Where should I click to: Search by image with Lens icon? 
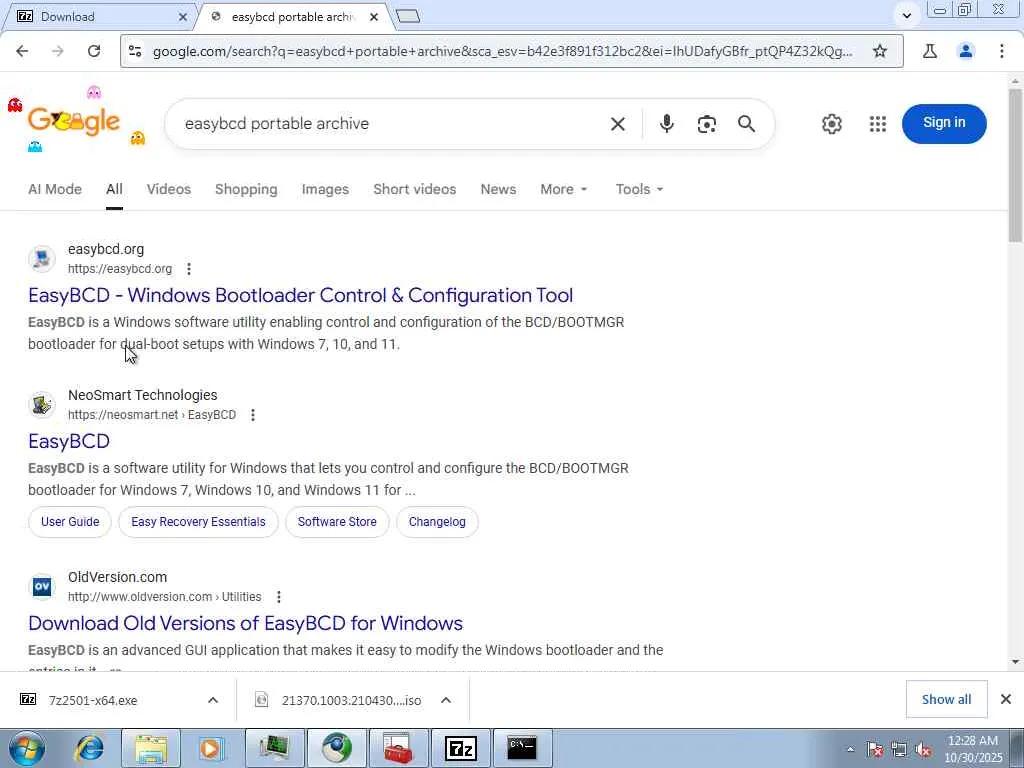707,123
